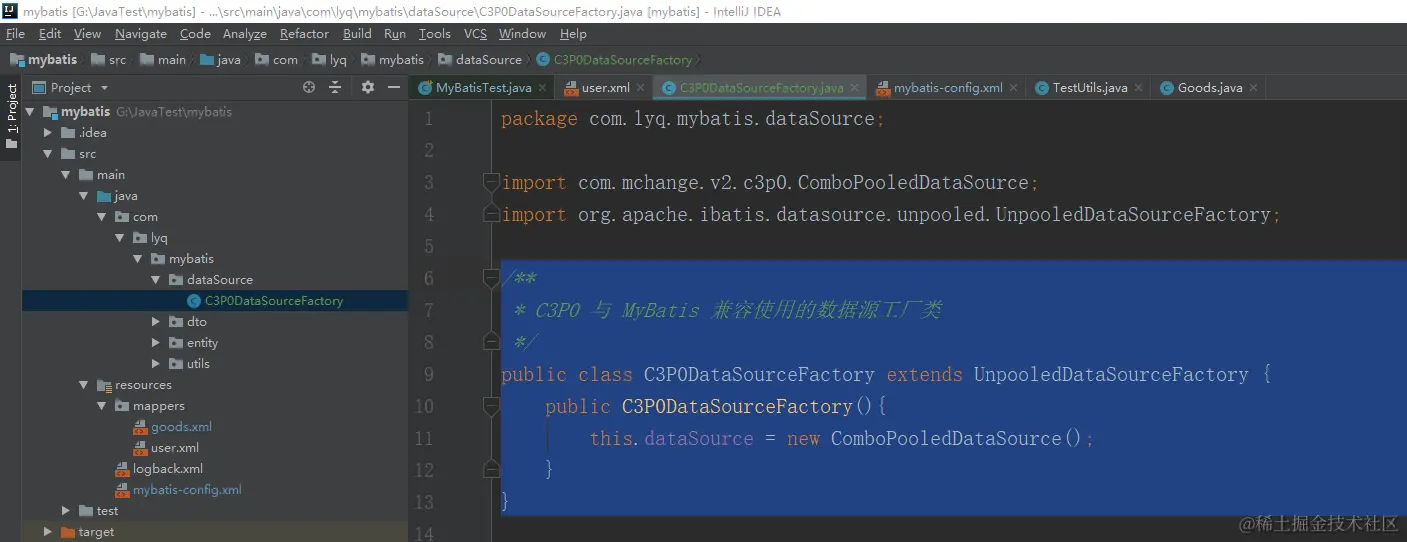Fold the constructor at line 10
1407x542 pixels.
(x=491, y=406)
